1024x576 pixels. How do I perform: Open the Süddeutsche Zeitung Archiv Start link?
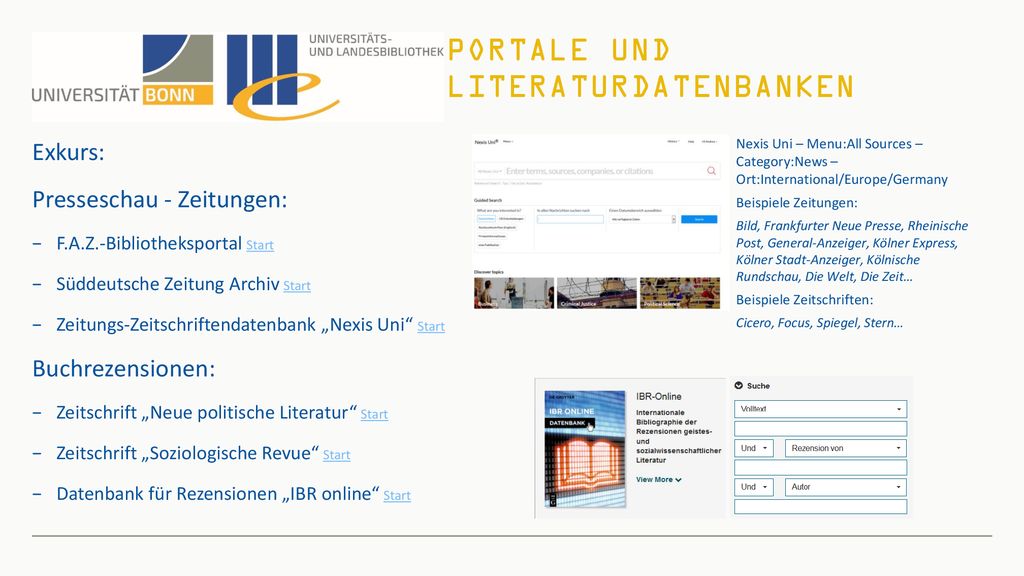pos(296,286)
